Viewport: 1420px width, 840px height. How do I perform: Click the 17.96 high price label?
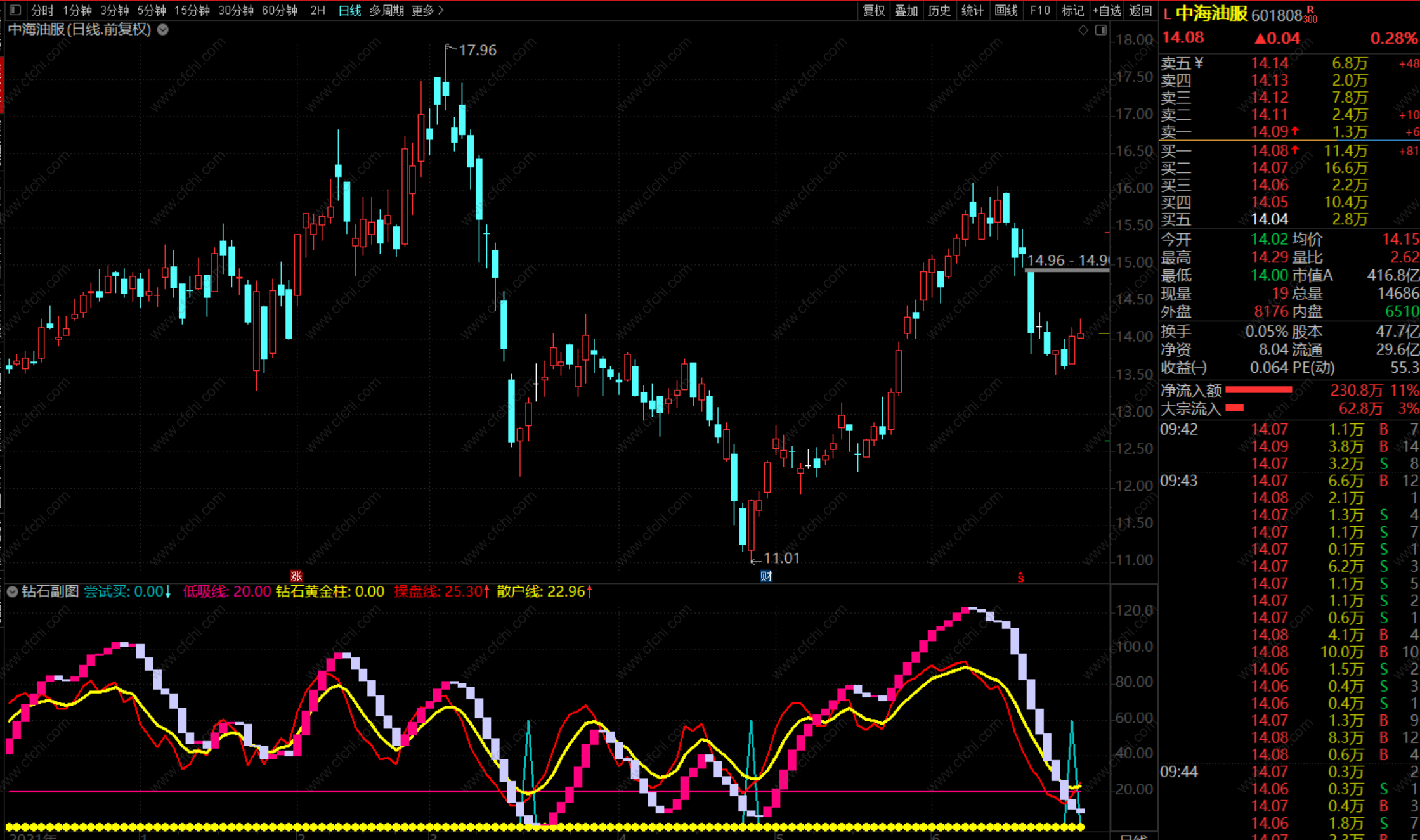point(477,50)
